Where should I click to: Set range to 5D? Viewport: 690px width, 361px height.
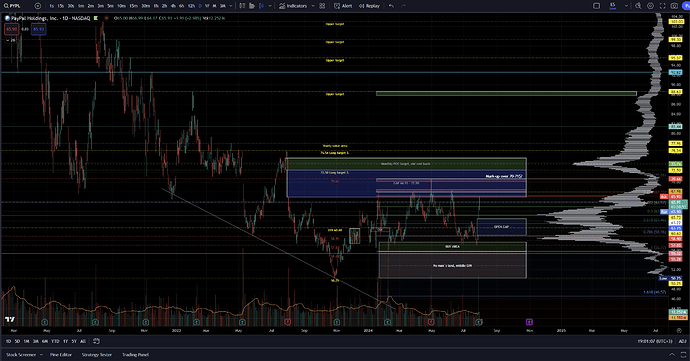[x=17, y=341]
